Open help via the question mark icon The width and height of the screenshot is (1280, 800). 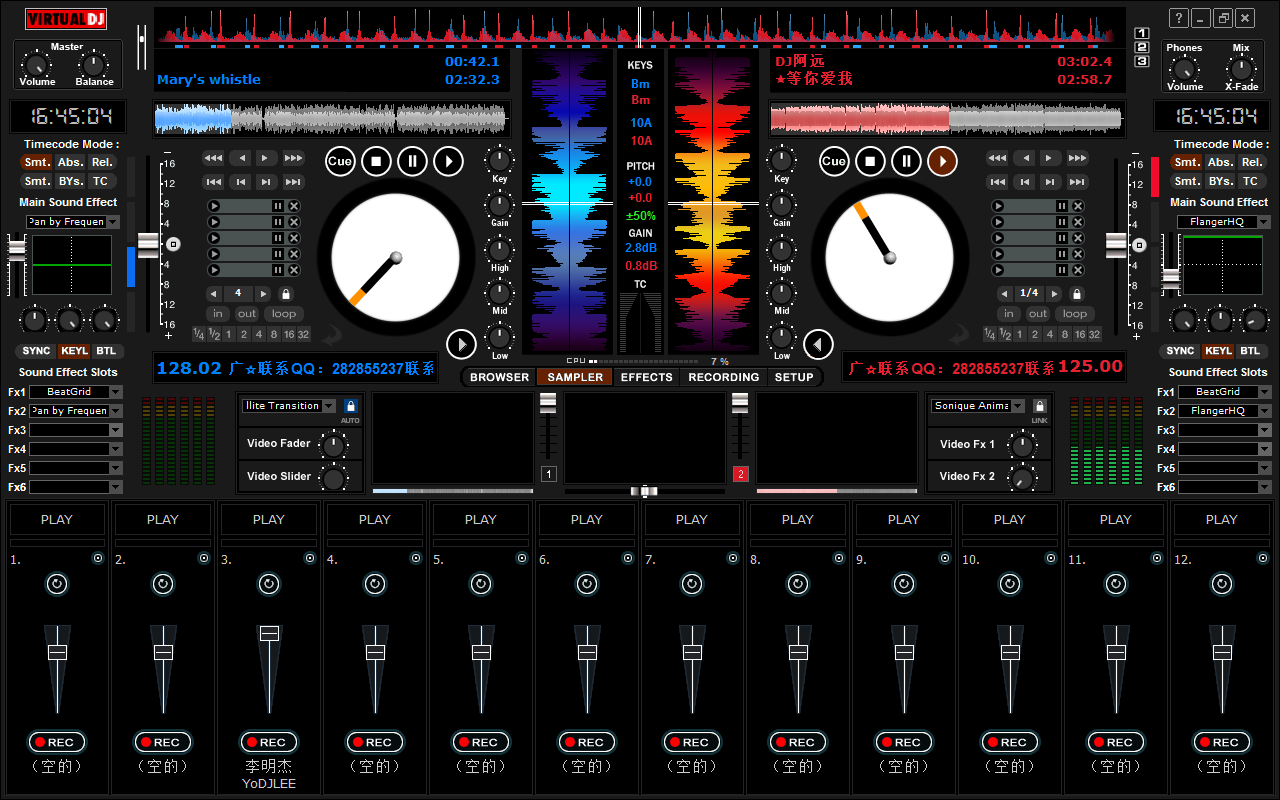(1178, 17)
